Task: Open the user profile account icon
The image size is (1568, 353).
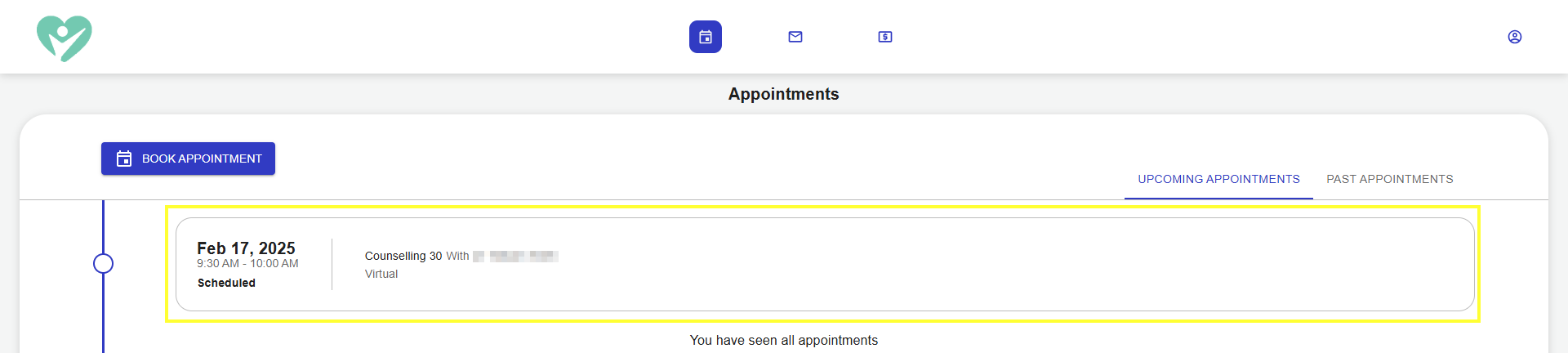Action: click(x=1515, y=37)
